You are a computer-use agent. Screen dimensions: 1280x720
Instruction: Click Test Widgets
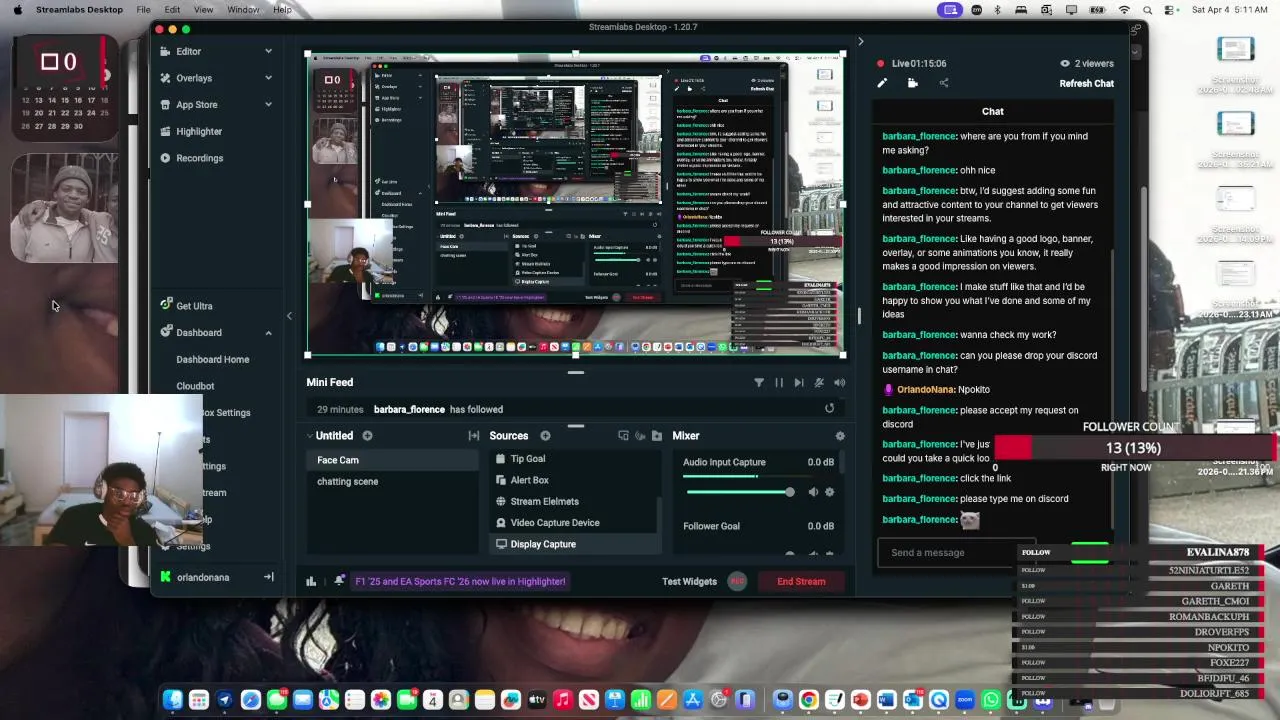tap(689, 581)
